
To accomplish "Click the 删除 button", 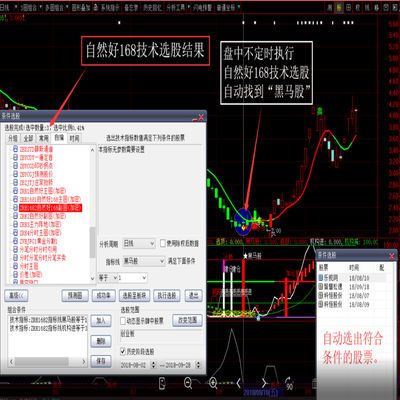I will (101, 341).
